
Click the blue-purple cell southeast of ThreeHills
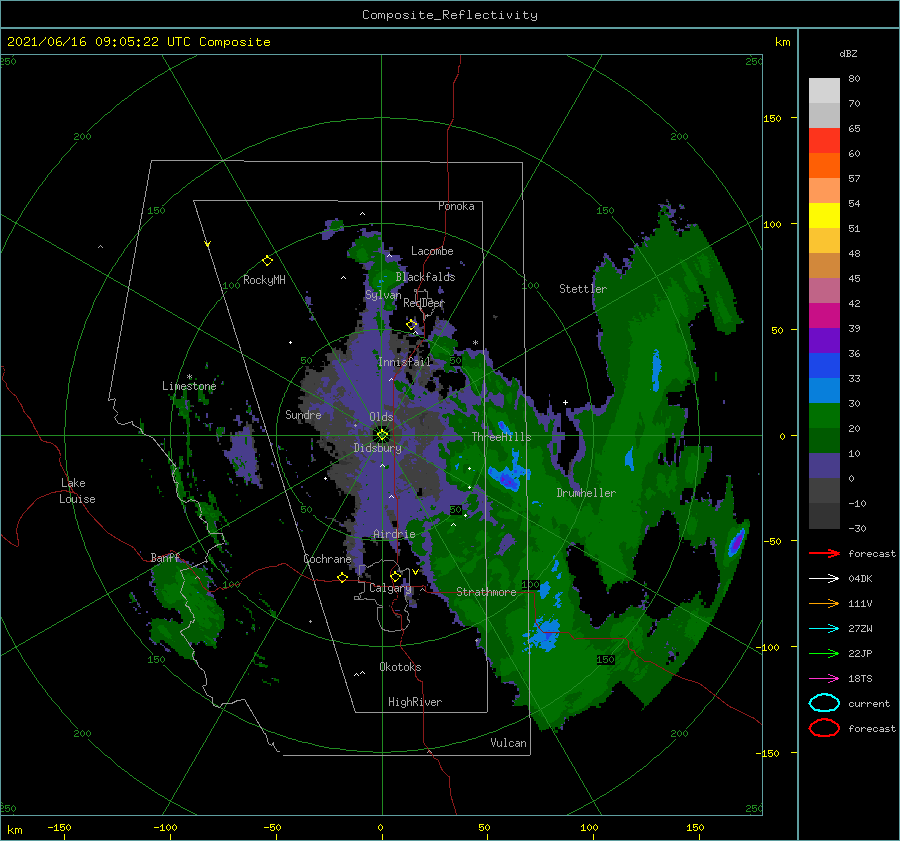(x=508, y=479)
